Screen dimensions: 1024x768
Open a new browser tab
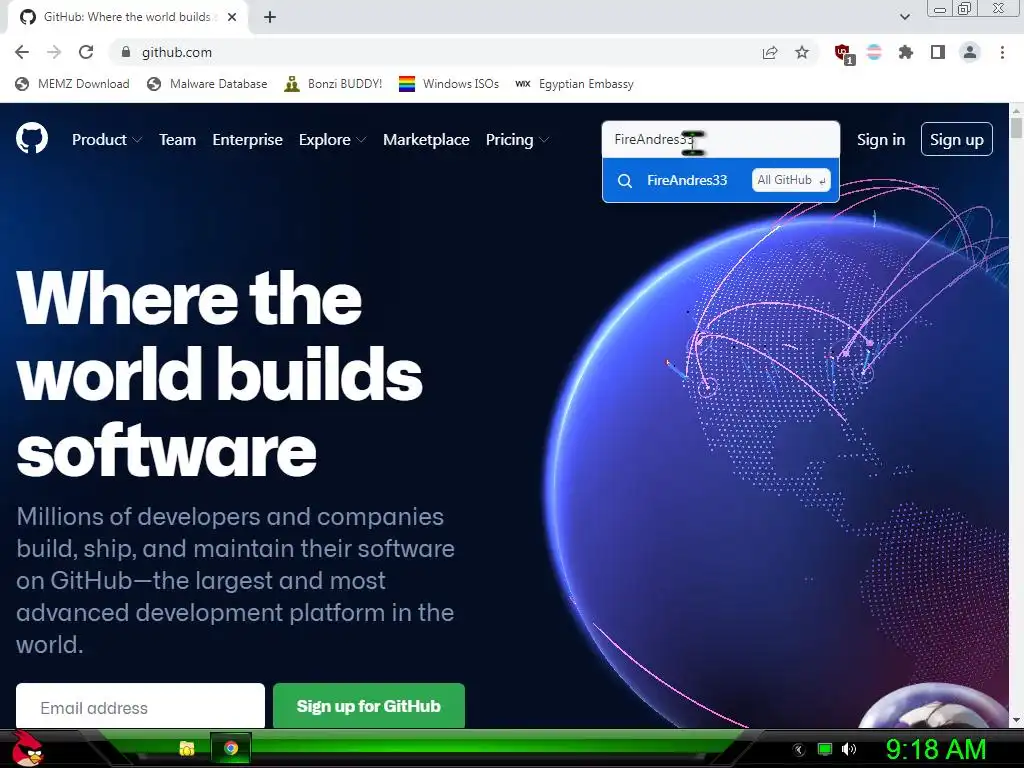point(270,17)
